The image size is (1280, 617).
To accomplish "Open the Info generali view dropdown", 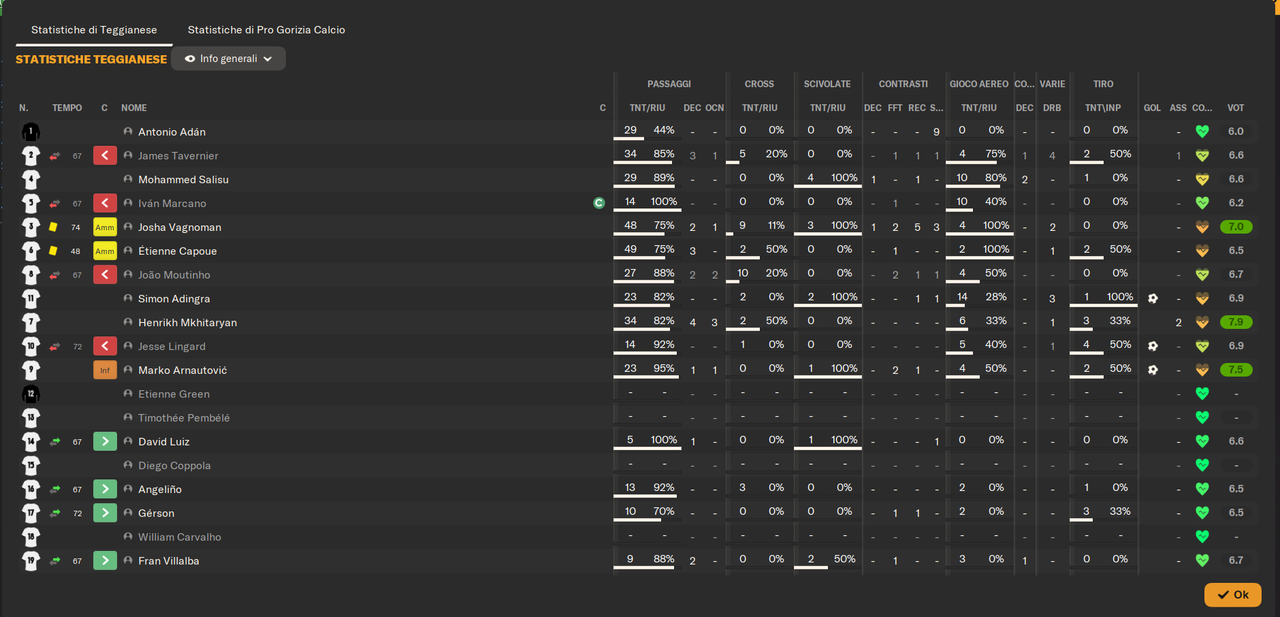I will [228, 59].
